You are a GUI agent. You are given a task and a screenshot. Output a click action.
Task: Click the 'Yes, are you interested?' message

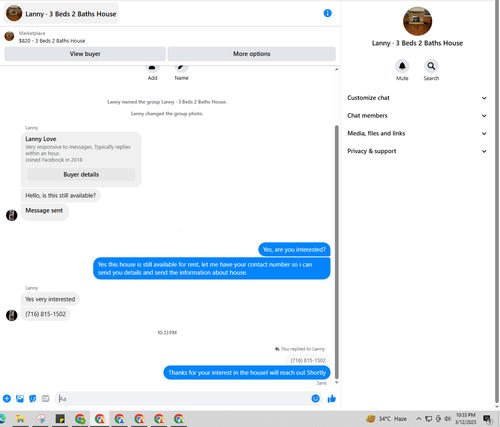pos(294,250)
